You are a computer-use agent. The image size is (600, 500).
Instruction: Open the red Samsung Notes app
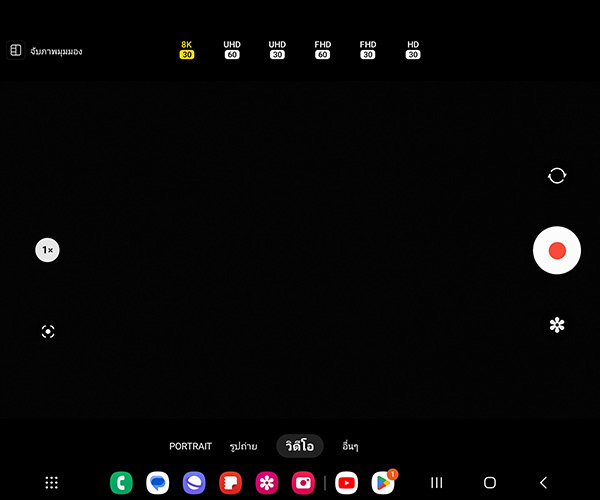[x=230, y=483]
